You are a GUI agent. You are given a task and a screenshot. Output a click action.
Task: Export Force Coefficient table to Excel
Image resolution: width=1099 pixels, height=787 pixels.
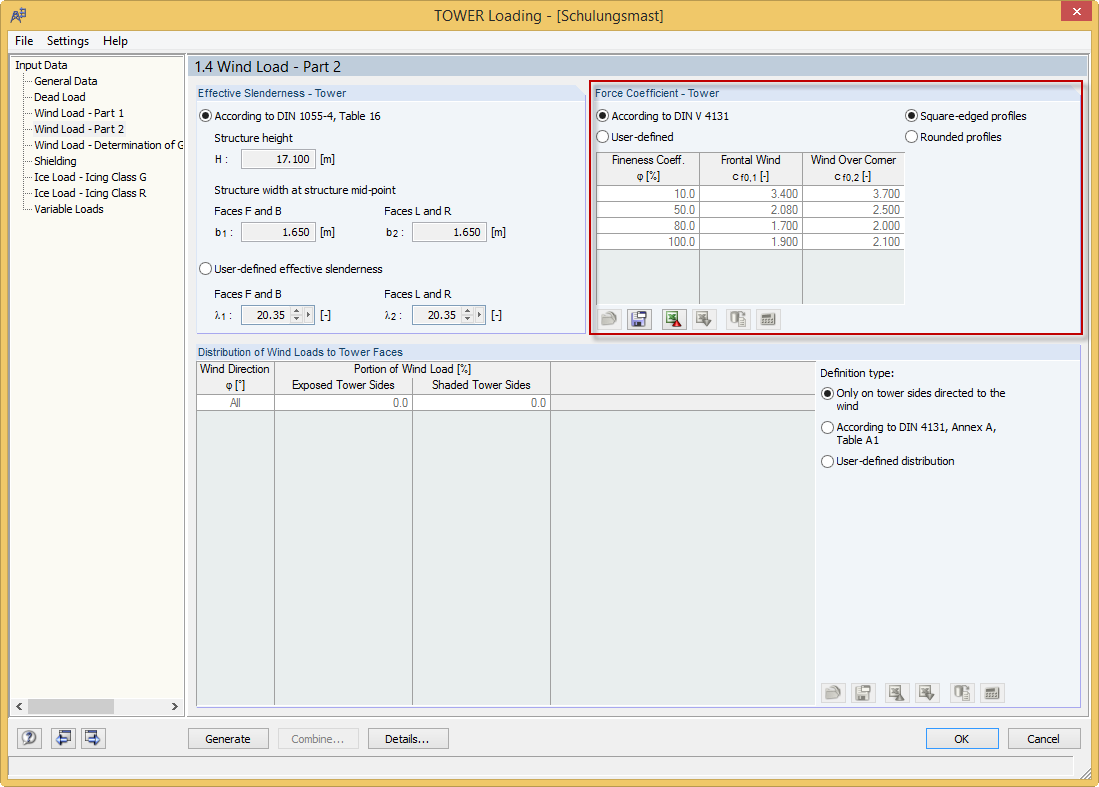[x=674, y=319]
